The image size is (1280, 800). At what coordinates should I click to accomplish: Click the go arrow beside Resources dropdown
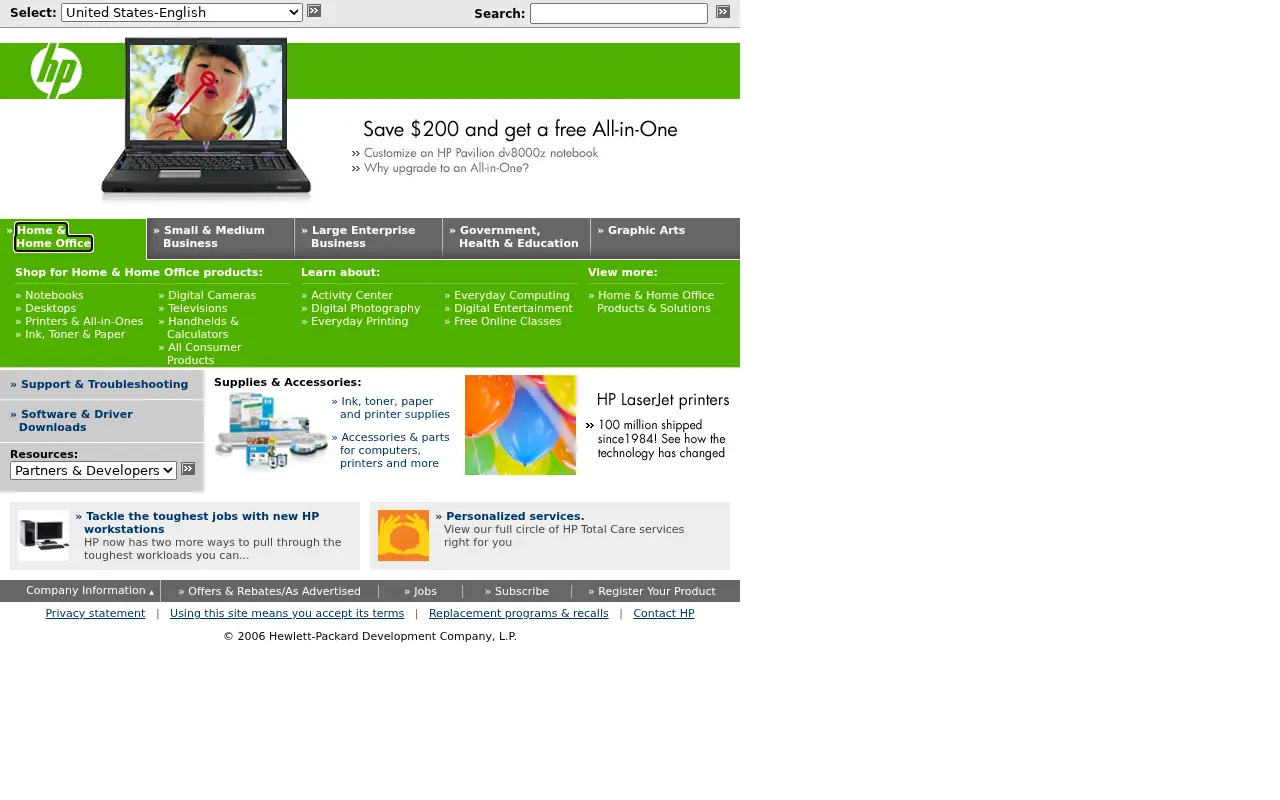[x=188, y=469]
